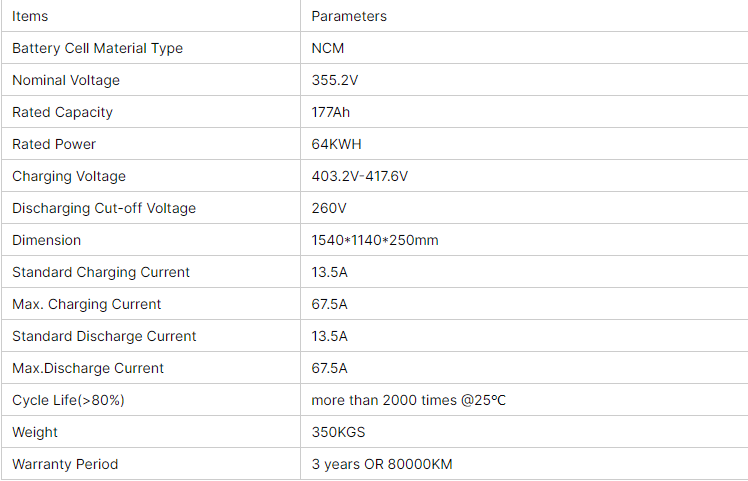
Task: Click the 'Max. Charging Current' label
Action: pyautogui.click(x=87, y=304)
